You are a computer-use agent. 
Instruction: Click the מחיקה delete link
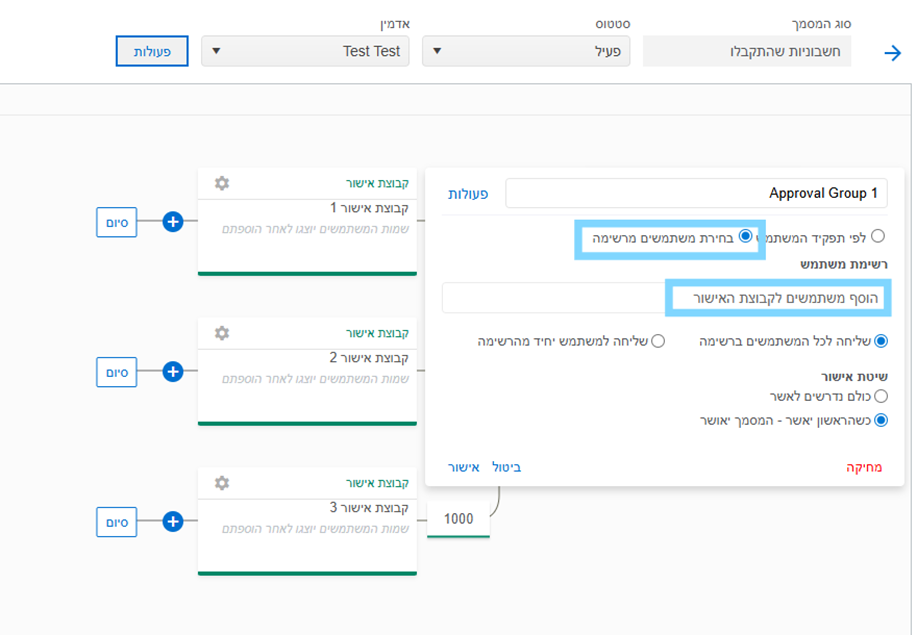[x=864, y=467]
